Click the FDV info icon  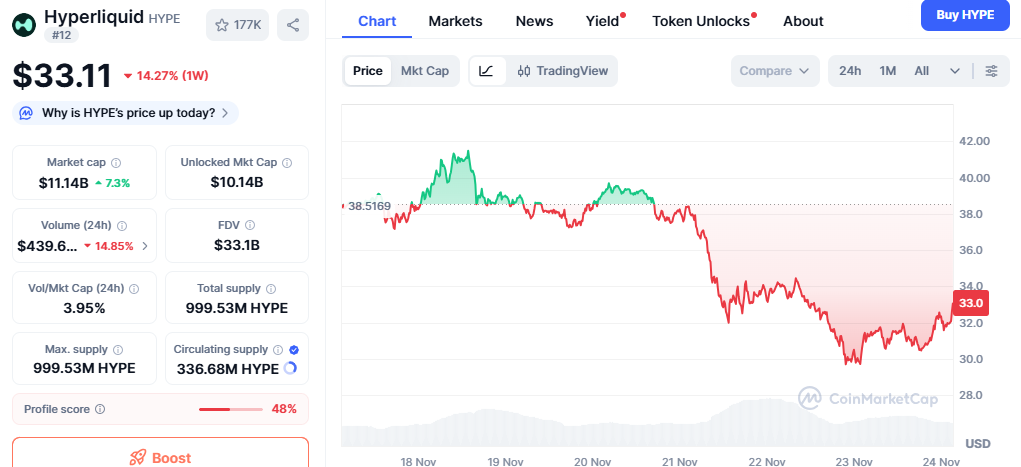[x=250, y=225]
